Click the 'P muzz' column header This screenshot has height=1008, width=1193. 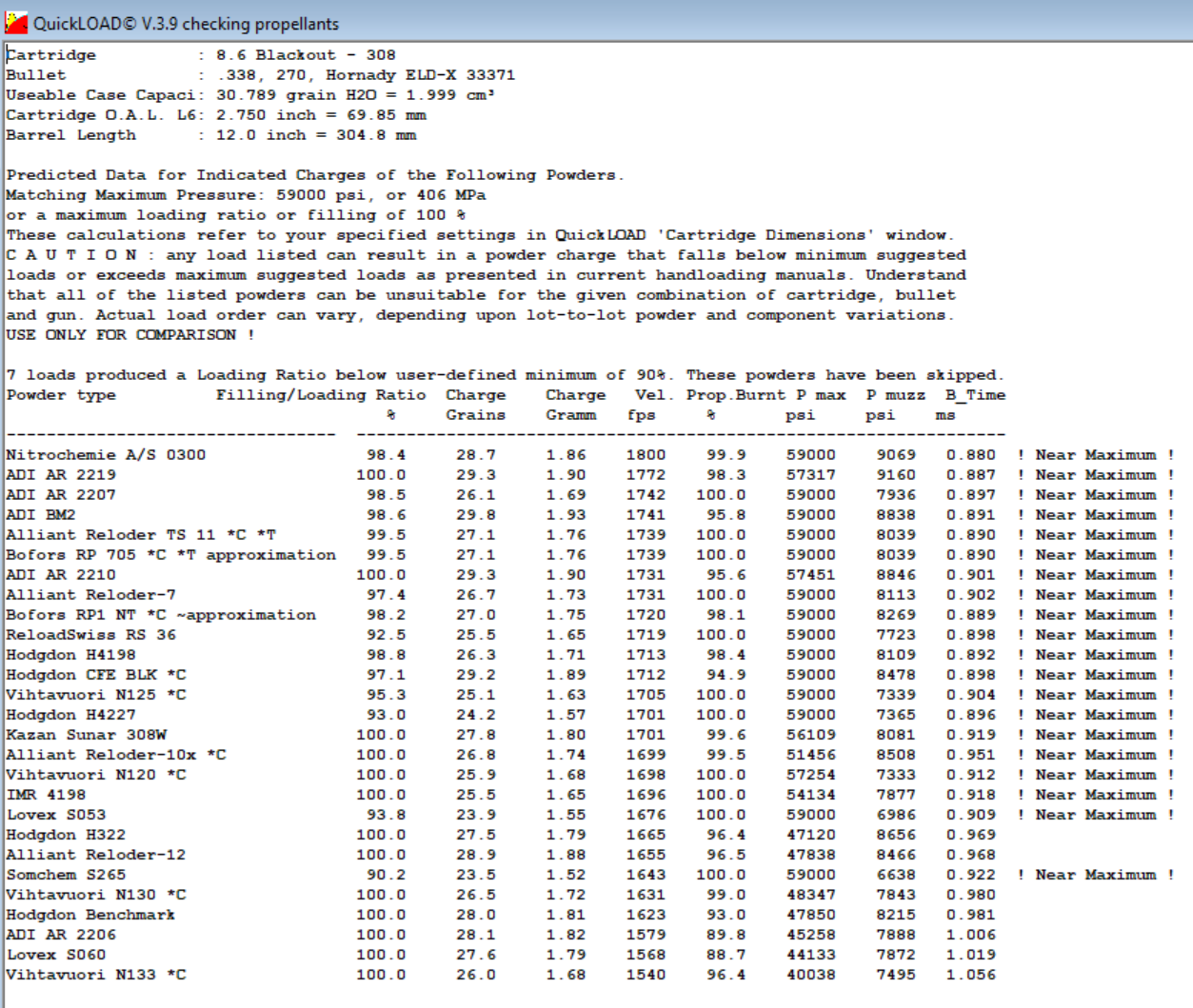[895, 395]
